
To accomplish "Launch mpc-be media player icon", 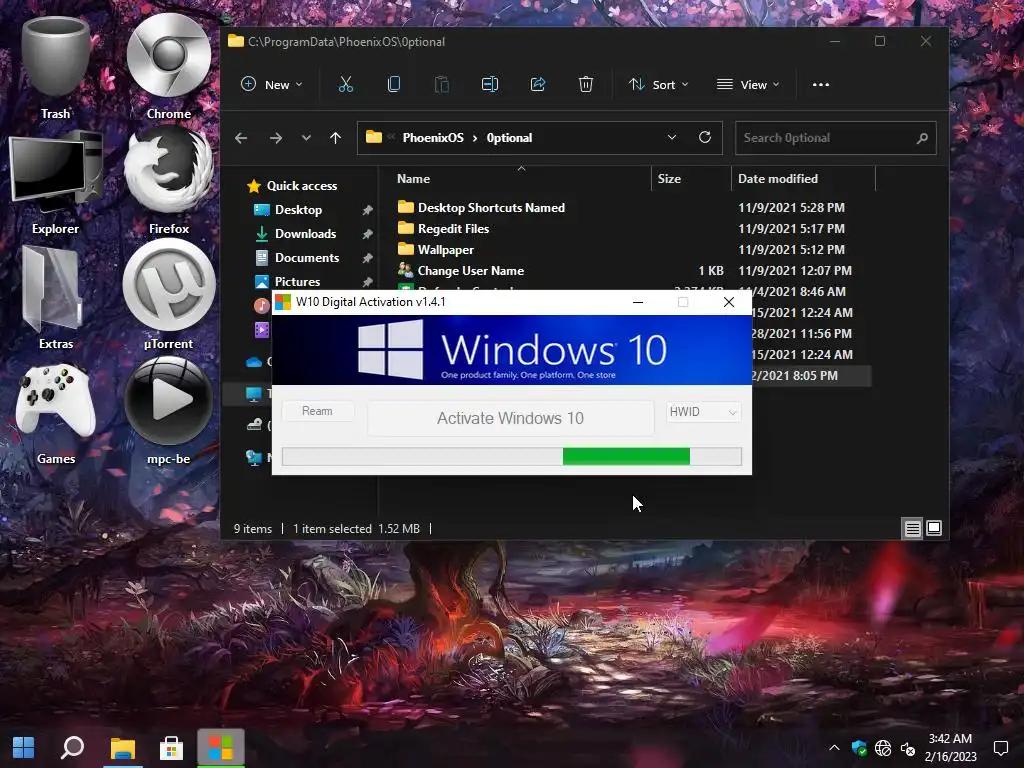I will coord(168,410).
